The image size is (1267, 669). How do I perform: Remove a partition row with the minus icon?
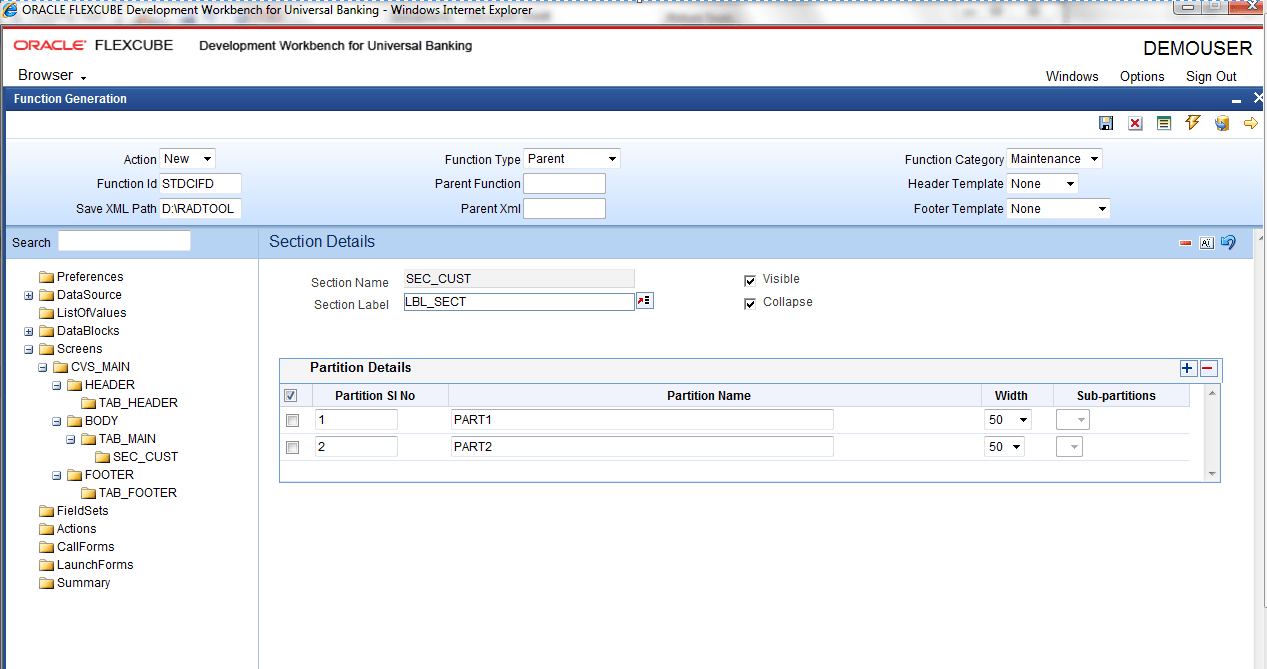coord(1207,368)
